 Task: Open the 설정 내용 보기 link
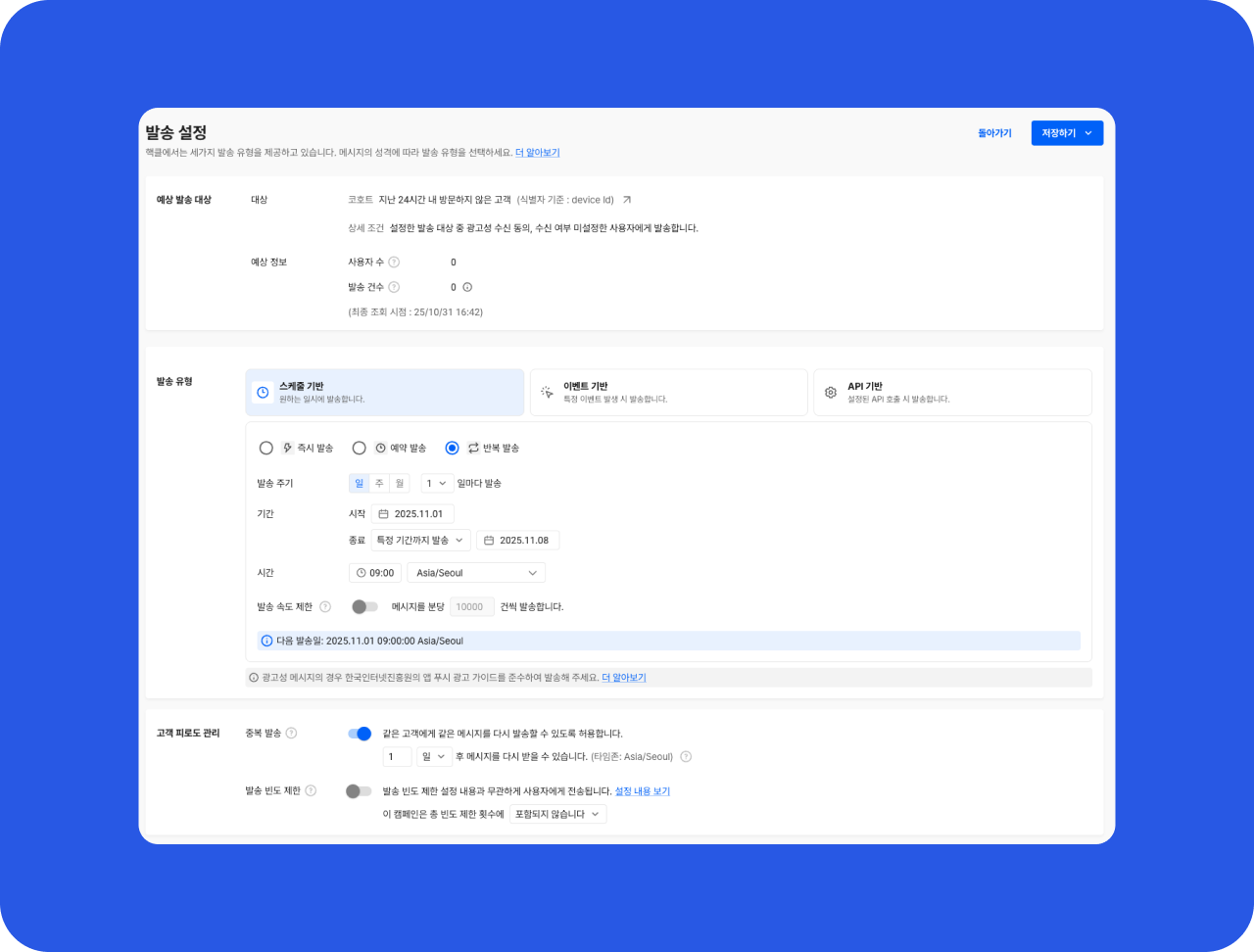click(642, 791)
